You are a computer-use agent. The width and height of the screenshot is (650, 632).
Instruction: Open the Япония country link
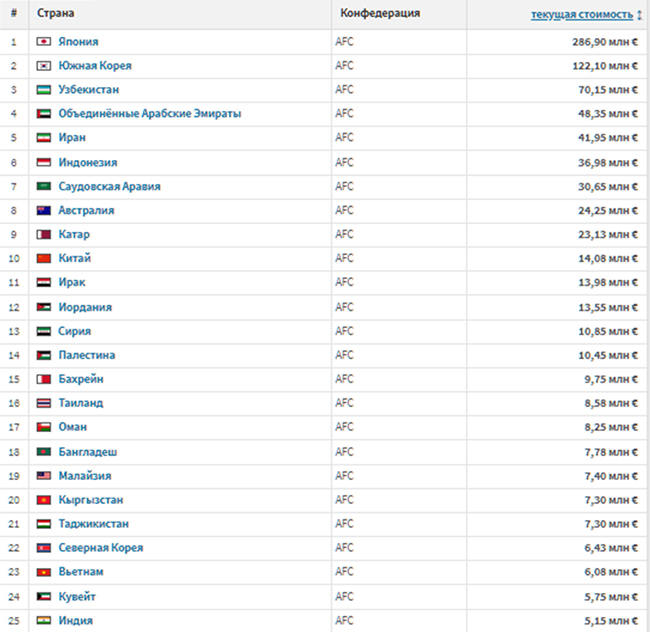click(78, 42)
